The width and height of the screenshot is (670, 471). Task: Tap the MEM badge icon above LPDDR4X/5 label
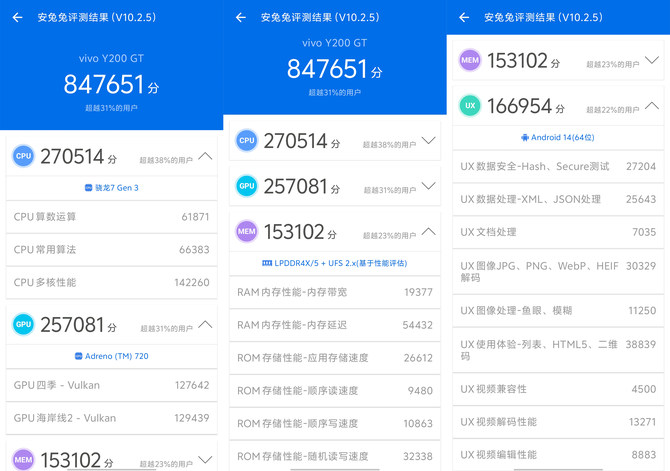[247, 231]
